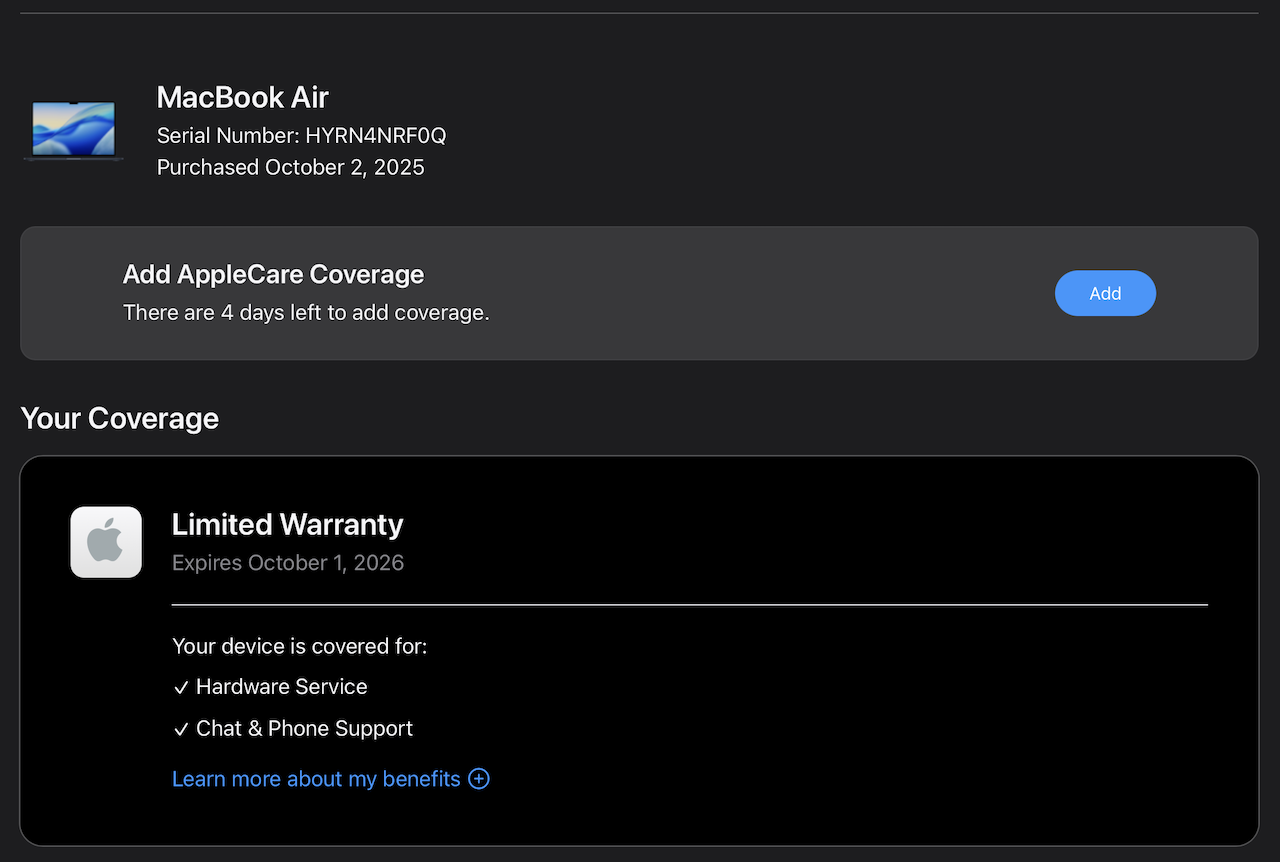
Task: Click the Purchased October 2, 2025 text
Action: pos(290,167)
